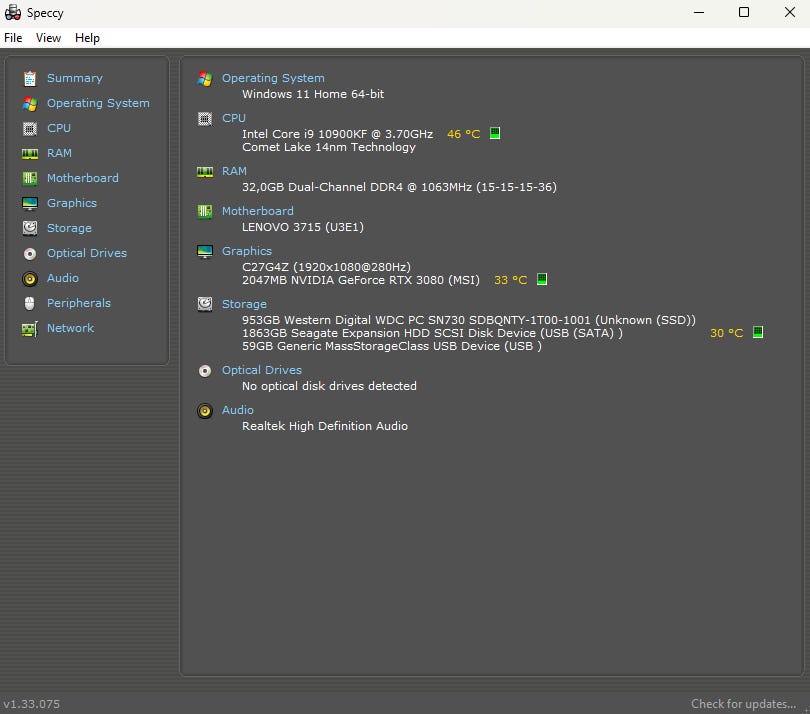Click RAM icon beside RAM heading in main panel
Image resolution: width=810 pixels, height=714 pixels.
(x=205, y=172)
